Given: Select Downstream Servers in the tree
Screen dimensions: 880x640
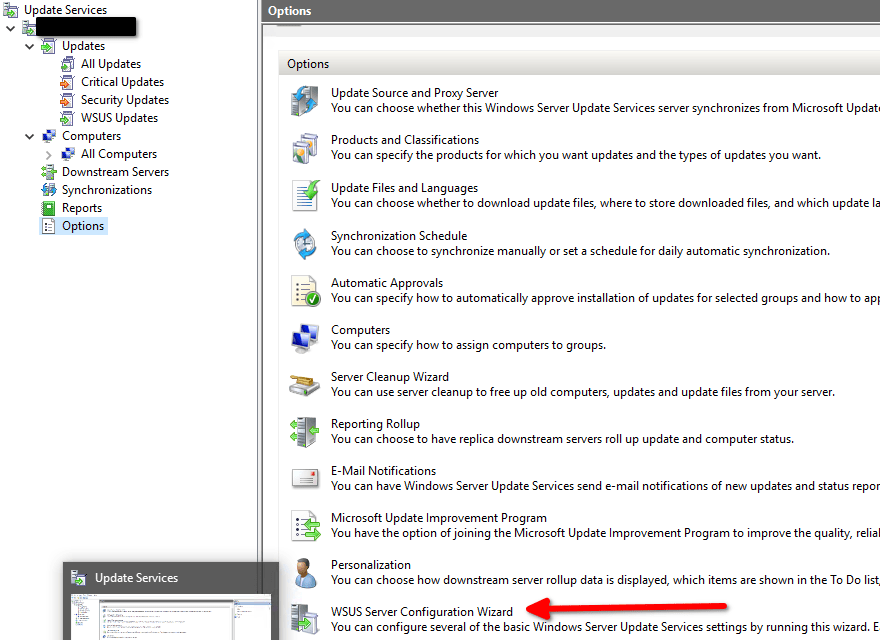Looking at the screenshot, I should (x=115, y=172).
